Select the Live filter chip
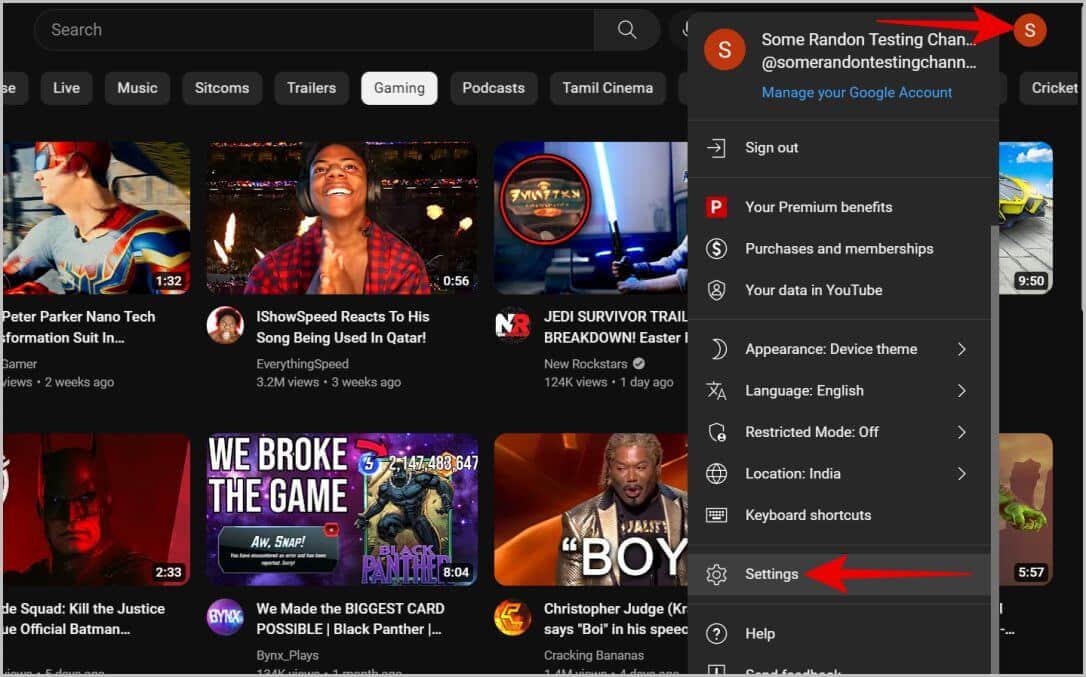Viewport: 1086px width, 677px height. coord(66,88)
